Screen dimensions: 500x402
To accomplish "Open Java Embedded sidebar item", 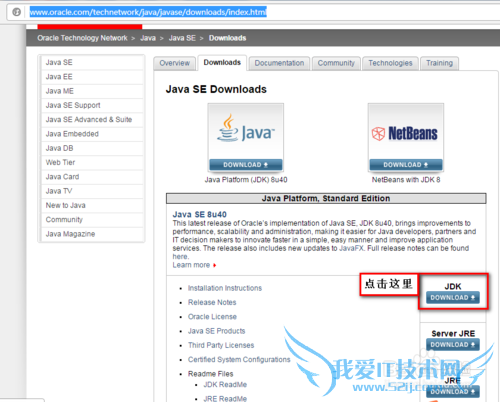I will pyautogui.click(x=92, y=134).
